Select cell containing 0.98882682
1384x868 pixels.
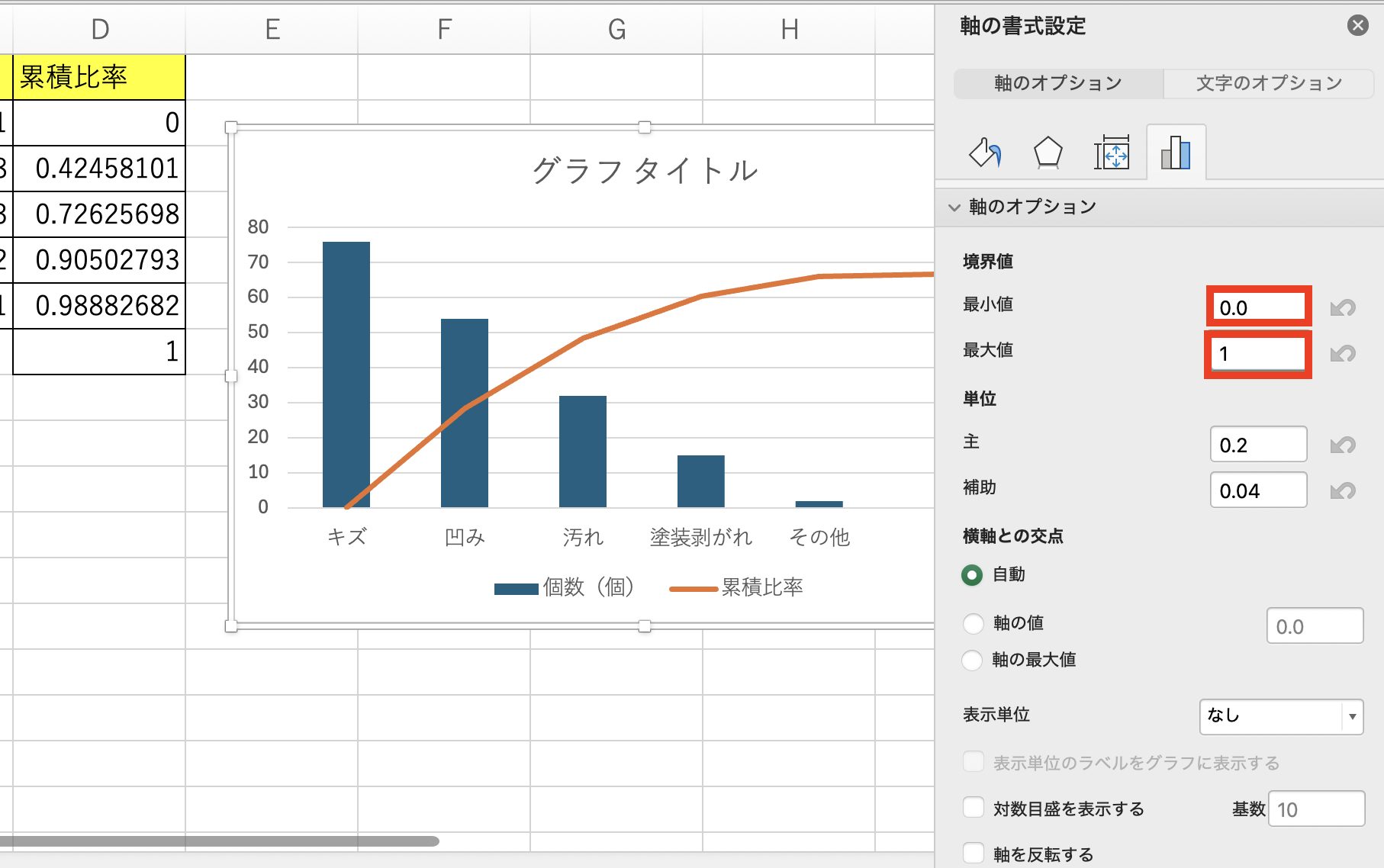(99, 306)
